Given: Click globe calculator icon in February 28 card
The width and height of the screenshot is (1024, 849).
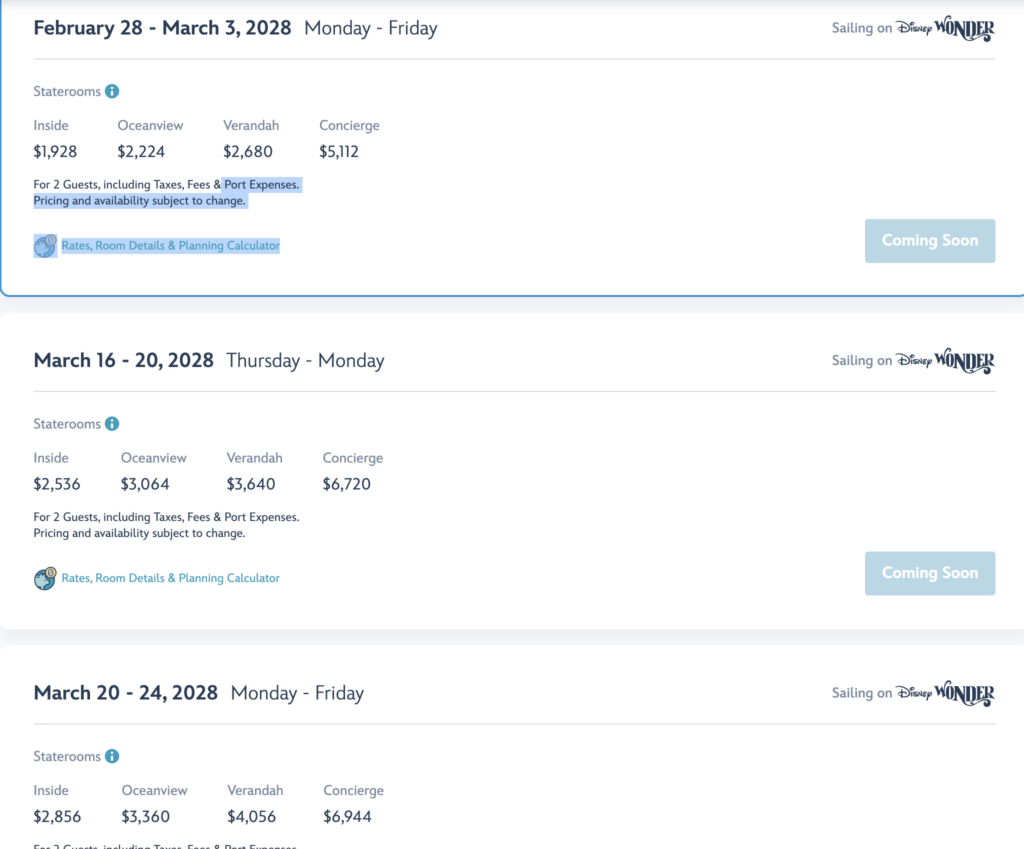Looking at the screenshot, I should tap(45, 246).
